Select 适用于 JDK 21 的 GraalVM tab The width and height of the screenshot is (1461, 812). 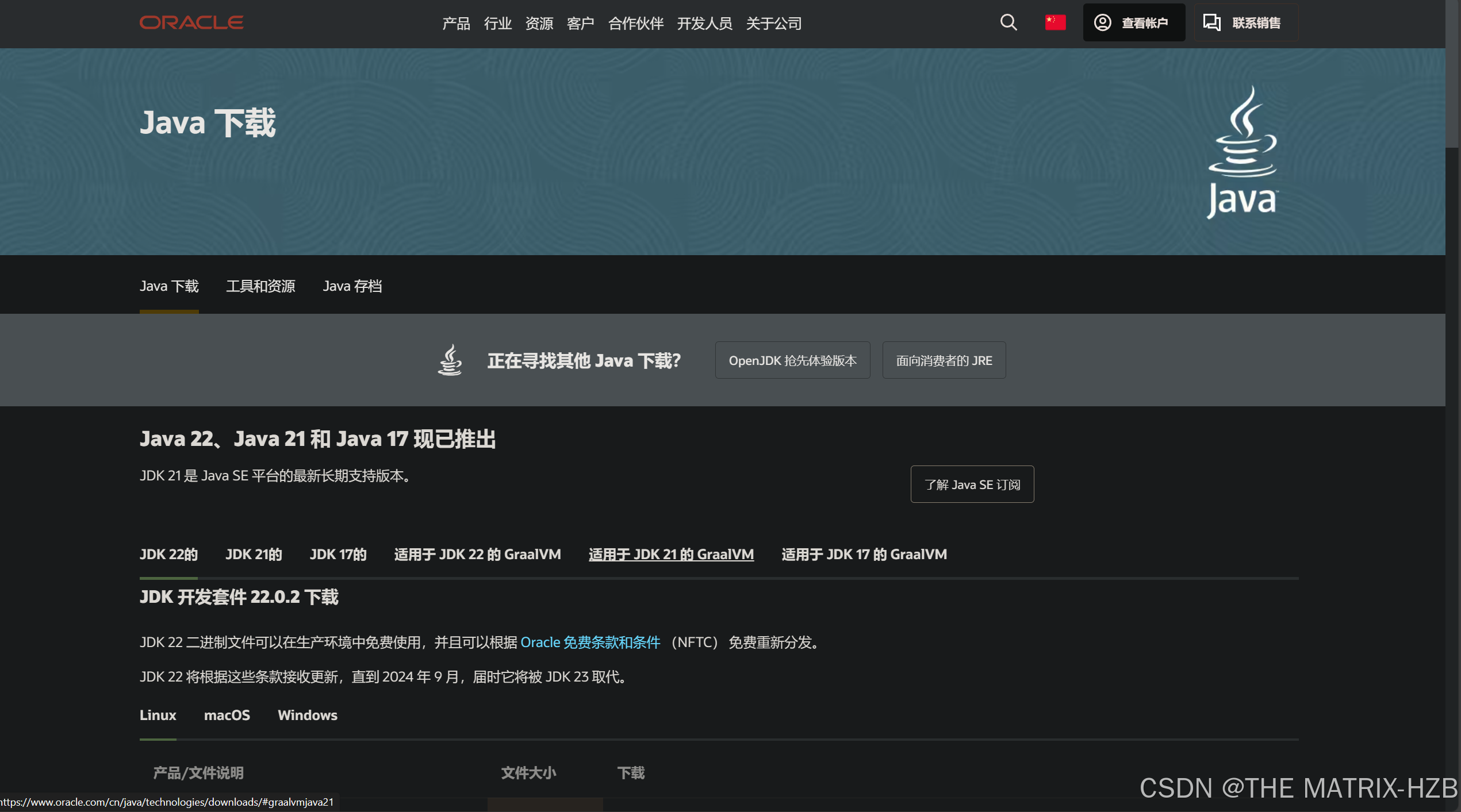pyautogui.click(x=671, y=555)
